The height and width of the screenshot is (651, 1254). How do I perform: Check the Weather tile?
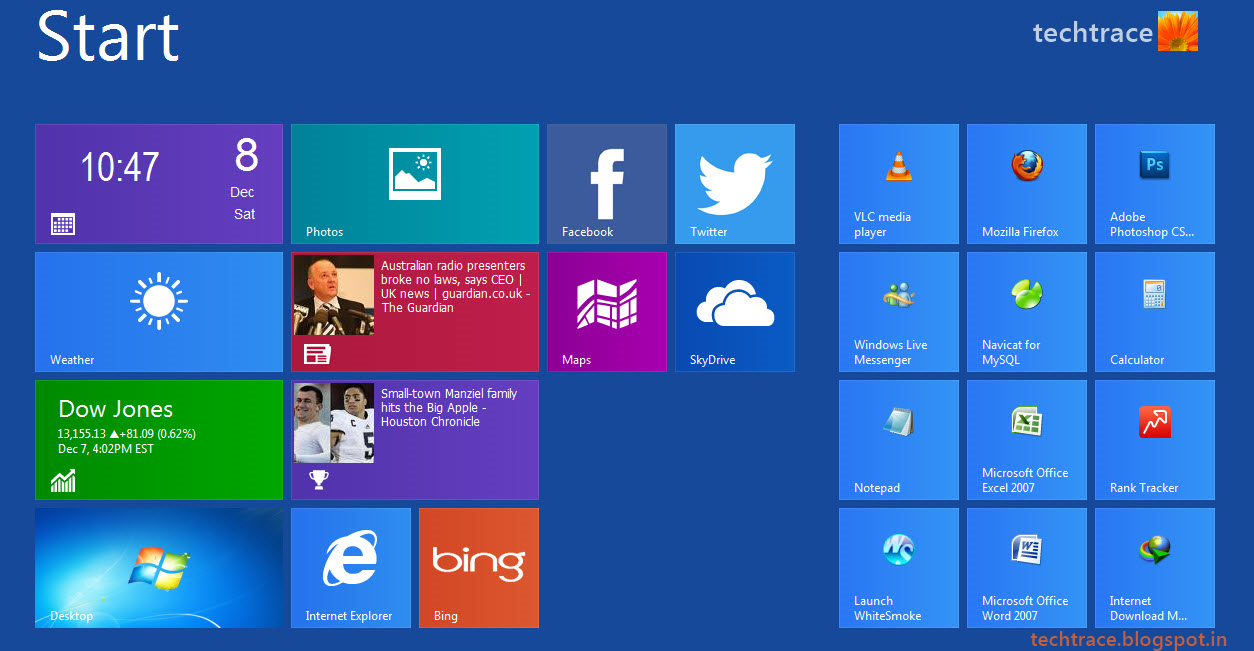click(x=159, y=312)
